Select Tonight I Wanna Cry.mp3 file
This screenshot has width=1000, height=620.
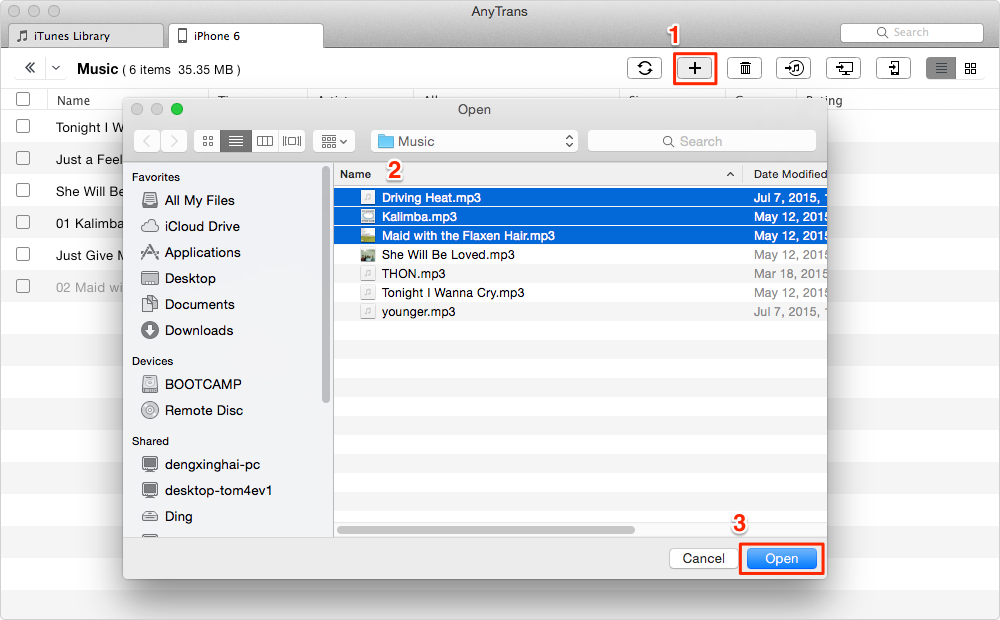pyautogui.click(x=580, y=293)
